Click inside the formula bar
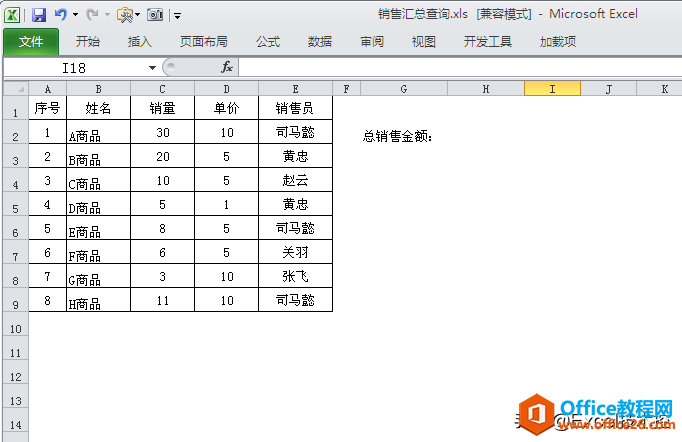The width and height of the screenshot is (682, 442). tap(460, 68)
